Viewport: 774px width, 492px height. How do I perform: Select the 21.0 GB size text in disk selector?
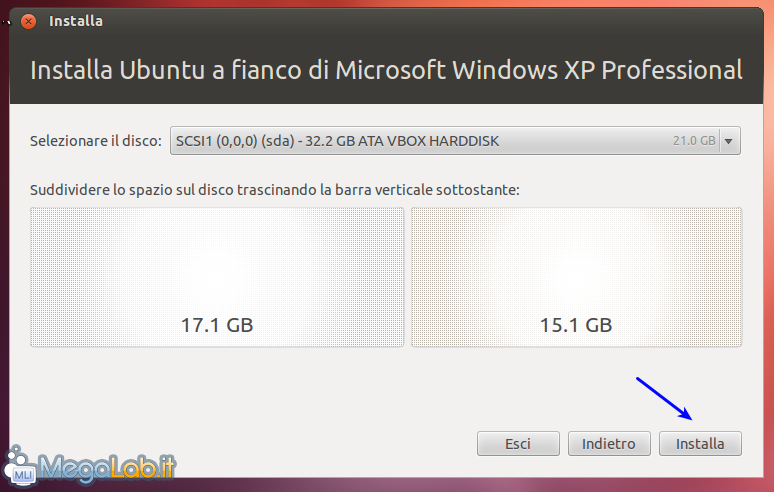point(694,141)
